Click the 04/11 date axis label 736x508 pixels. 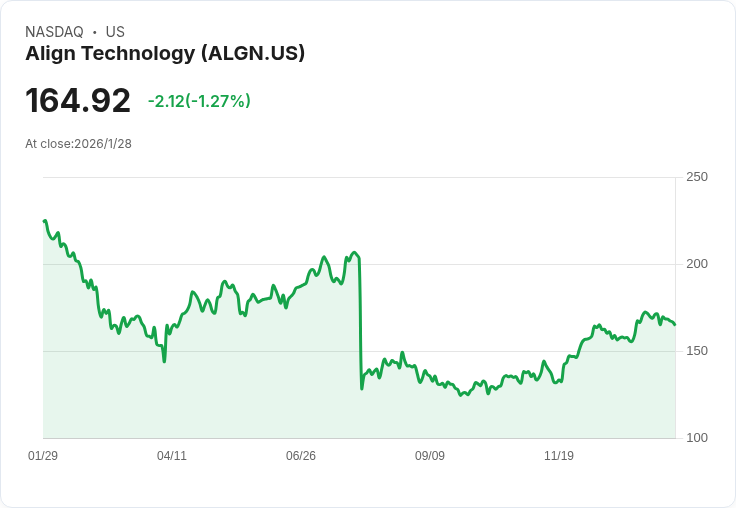pyautogui.click(x=172, y=455)
